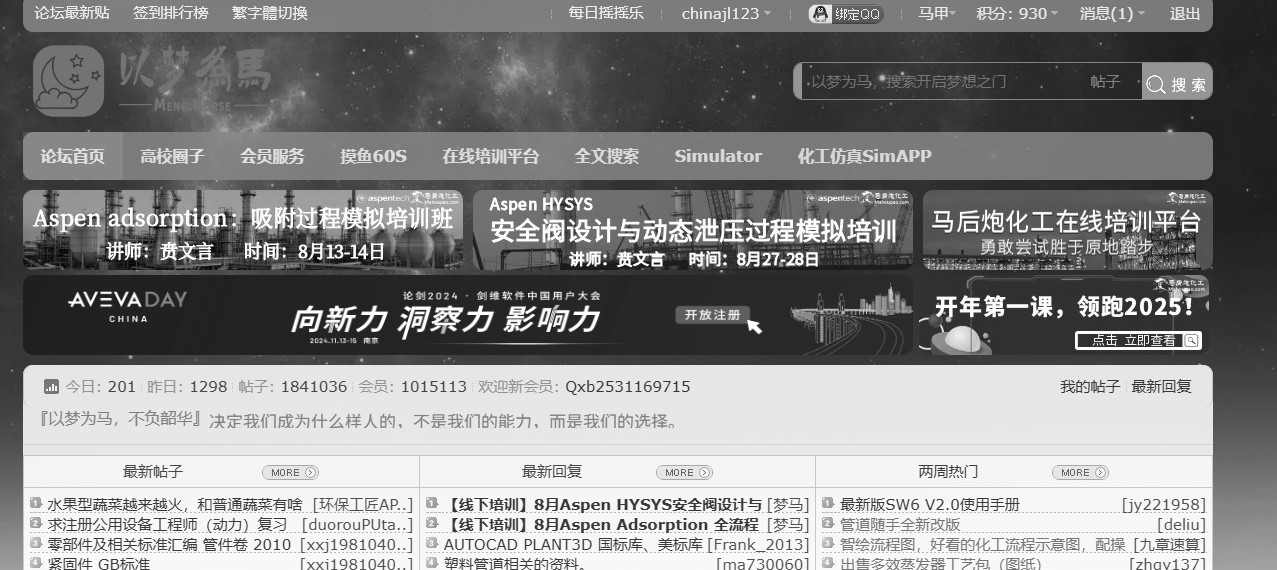
Task: Click the statistics bar chart icon
Action: [x=51, y=387]
